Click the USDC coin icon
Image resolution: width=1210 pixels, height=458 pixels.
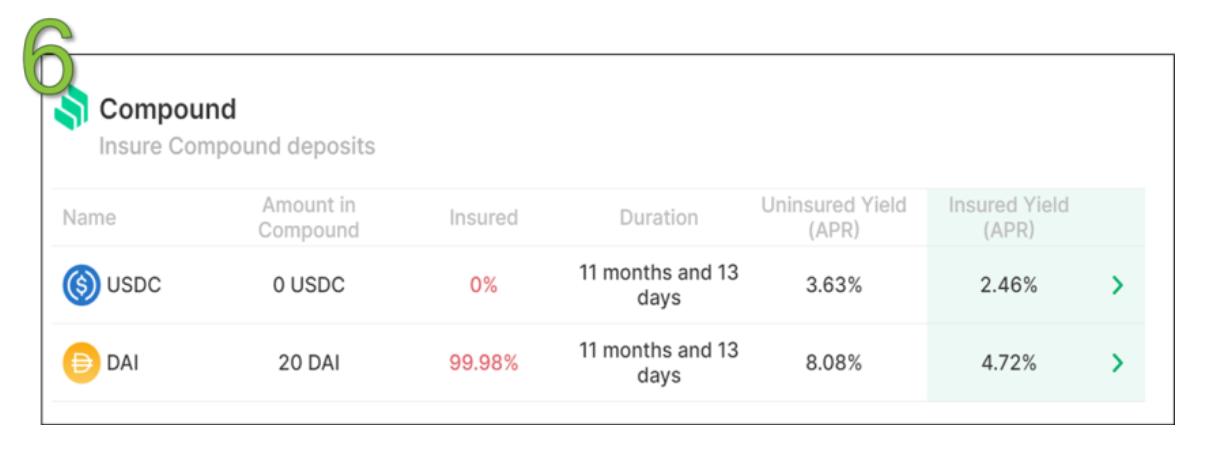[80, 285]
